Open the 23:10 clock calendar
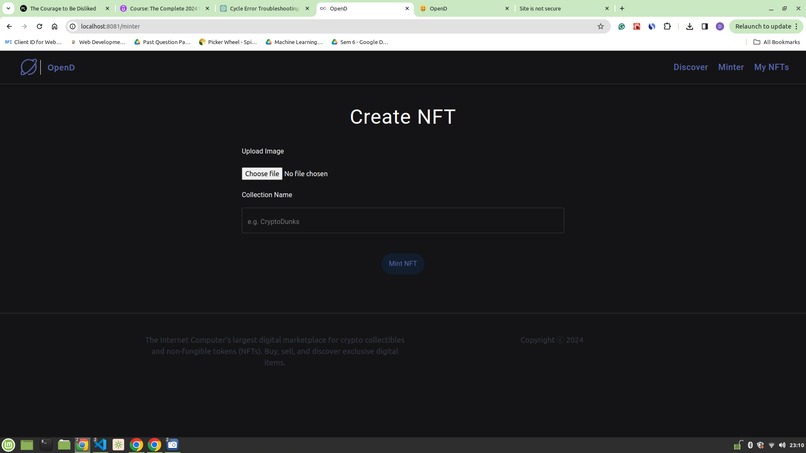This screenshot has height=453, width=806. coord(796,445)
